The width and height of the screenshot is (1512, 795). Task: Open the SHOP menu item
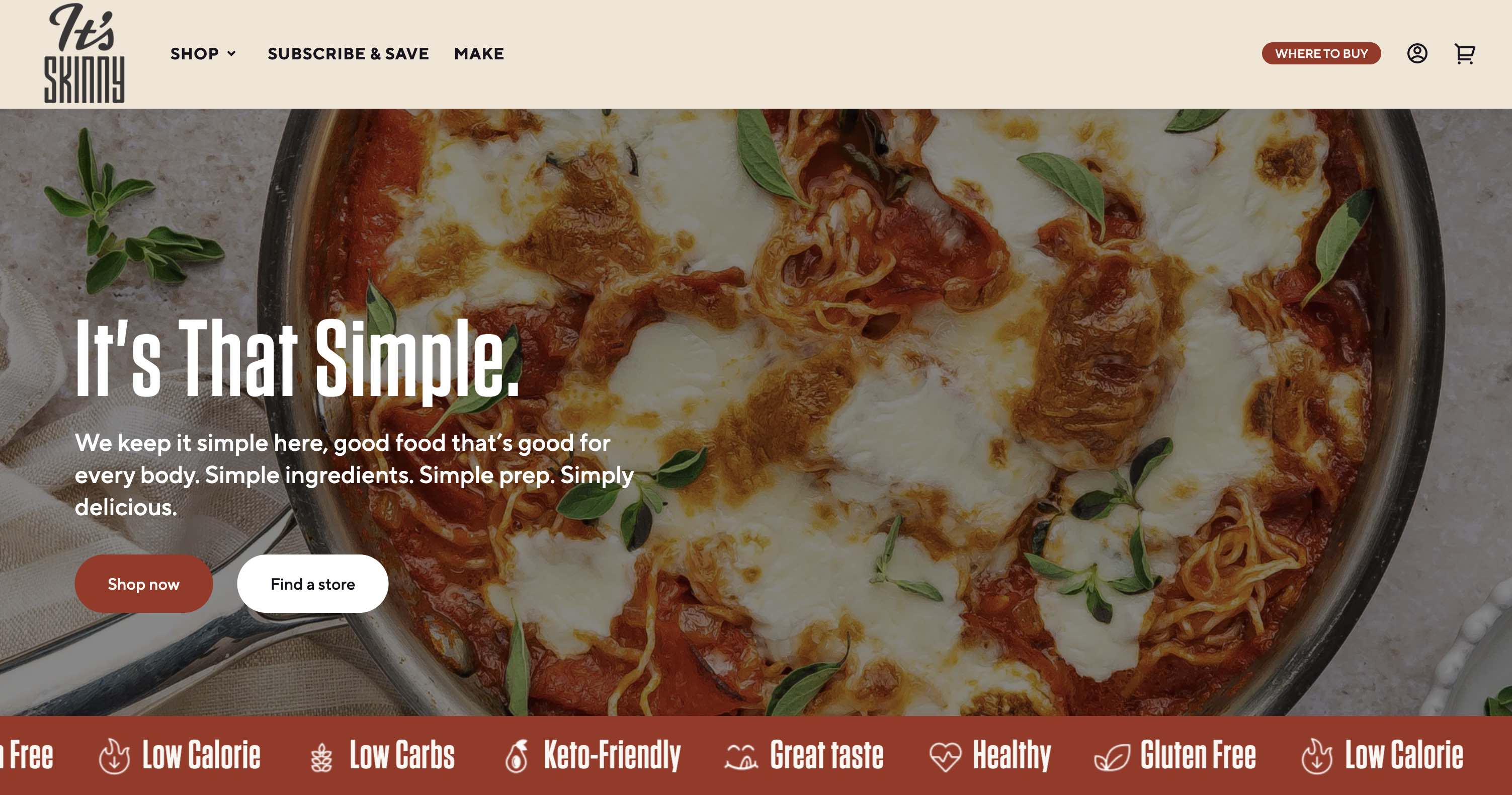pyautogui.click(x=194, y=53)
